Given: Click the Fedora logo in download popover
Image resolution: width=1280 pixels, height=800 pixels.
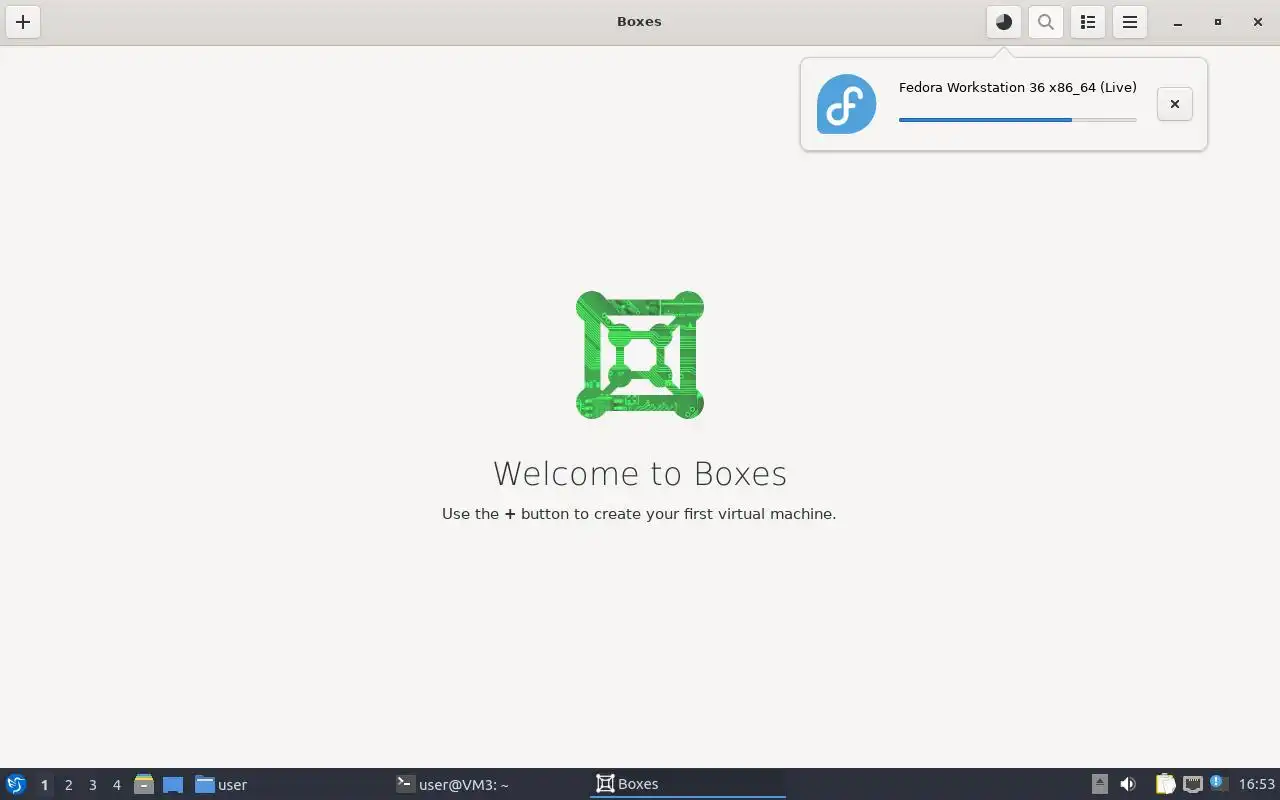Looking at the screenshot, I should pyautogui.click(x=846, y=104).
